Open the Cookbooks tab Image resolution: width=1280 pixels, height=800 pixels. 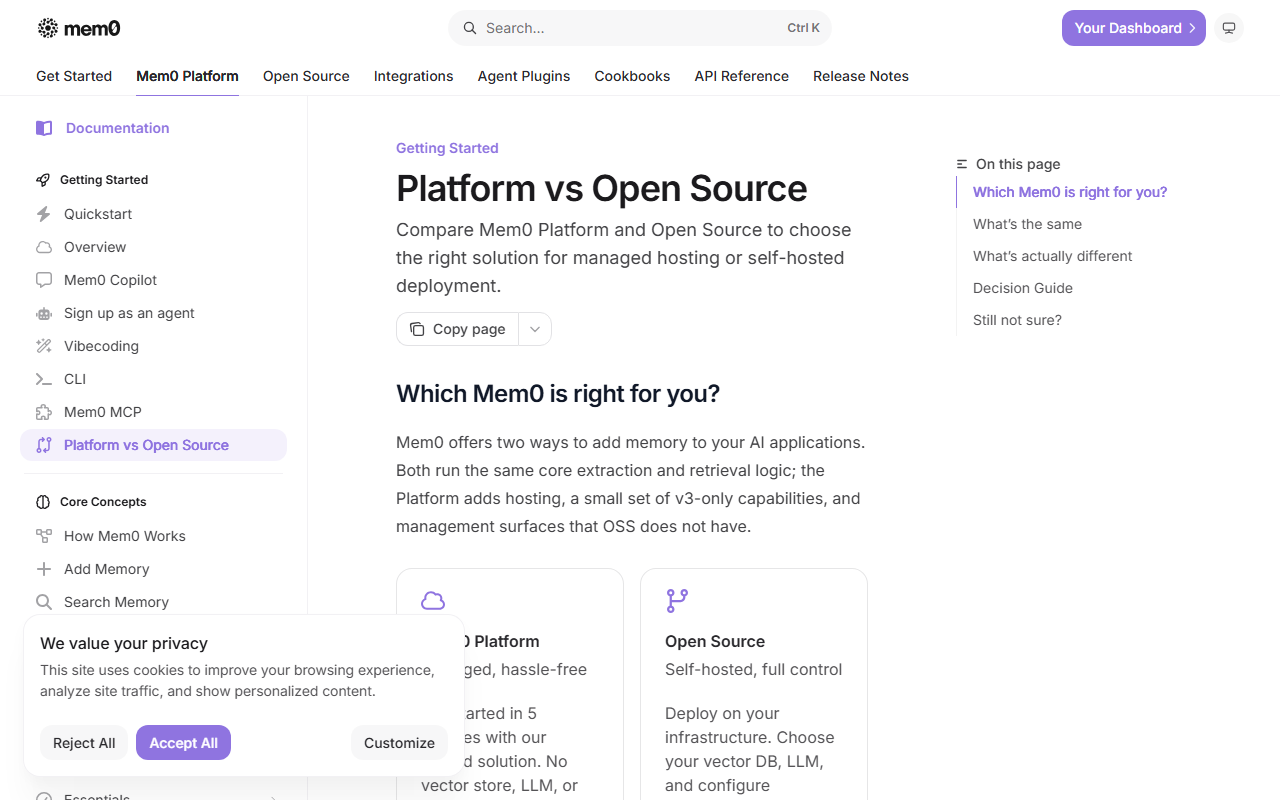(x=632, y=76)
